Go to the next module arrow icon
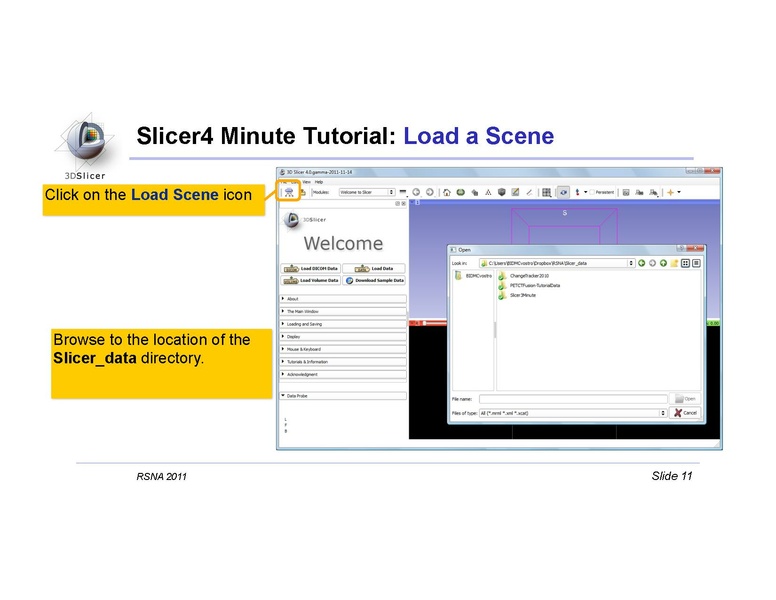 [x=430, y=192]
